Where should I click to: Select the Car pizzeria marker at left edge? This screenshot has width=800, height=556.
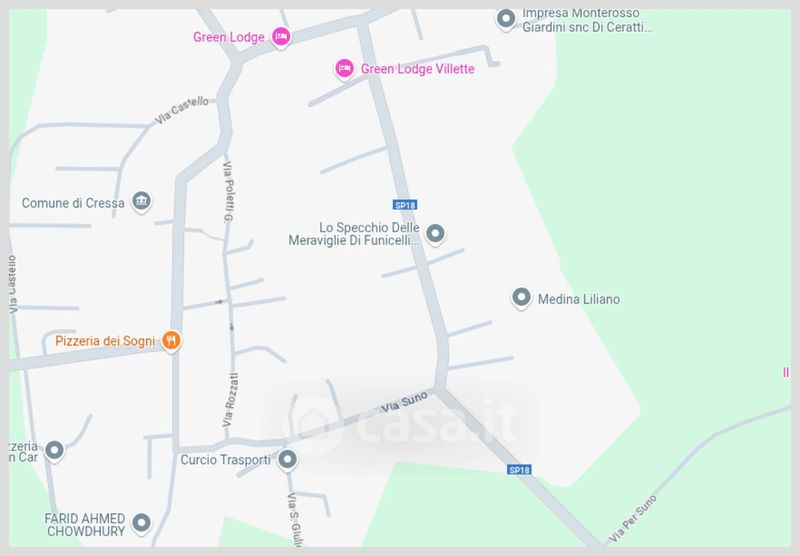(54, 451)
